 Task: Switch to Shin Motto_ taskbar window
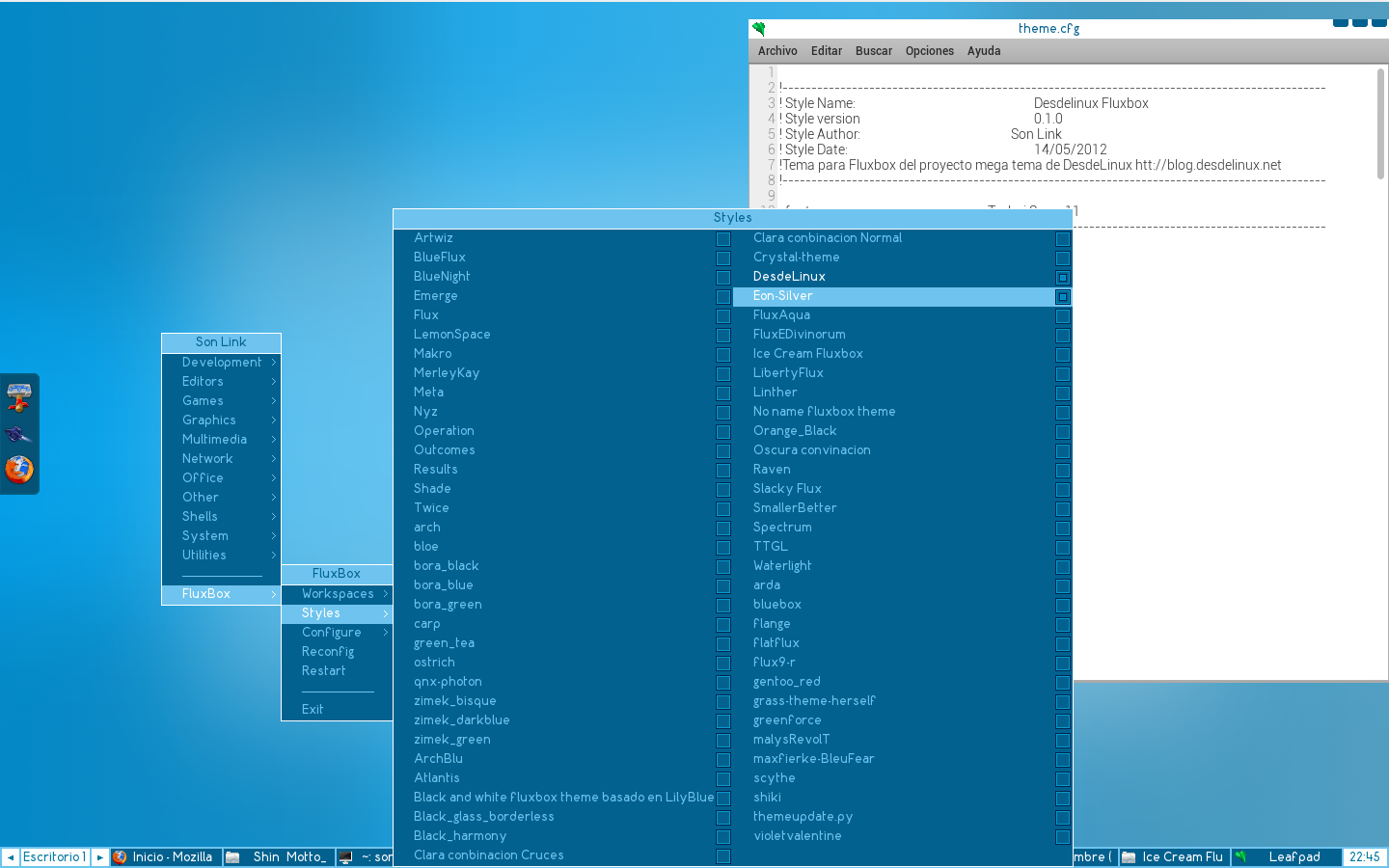(x=278, y=857)
